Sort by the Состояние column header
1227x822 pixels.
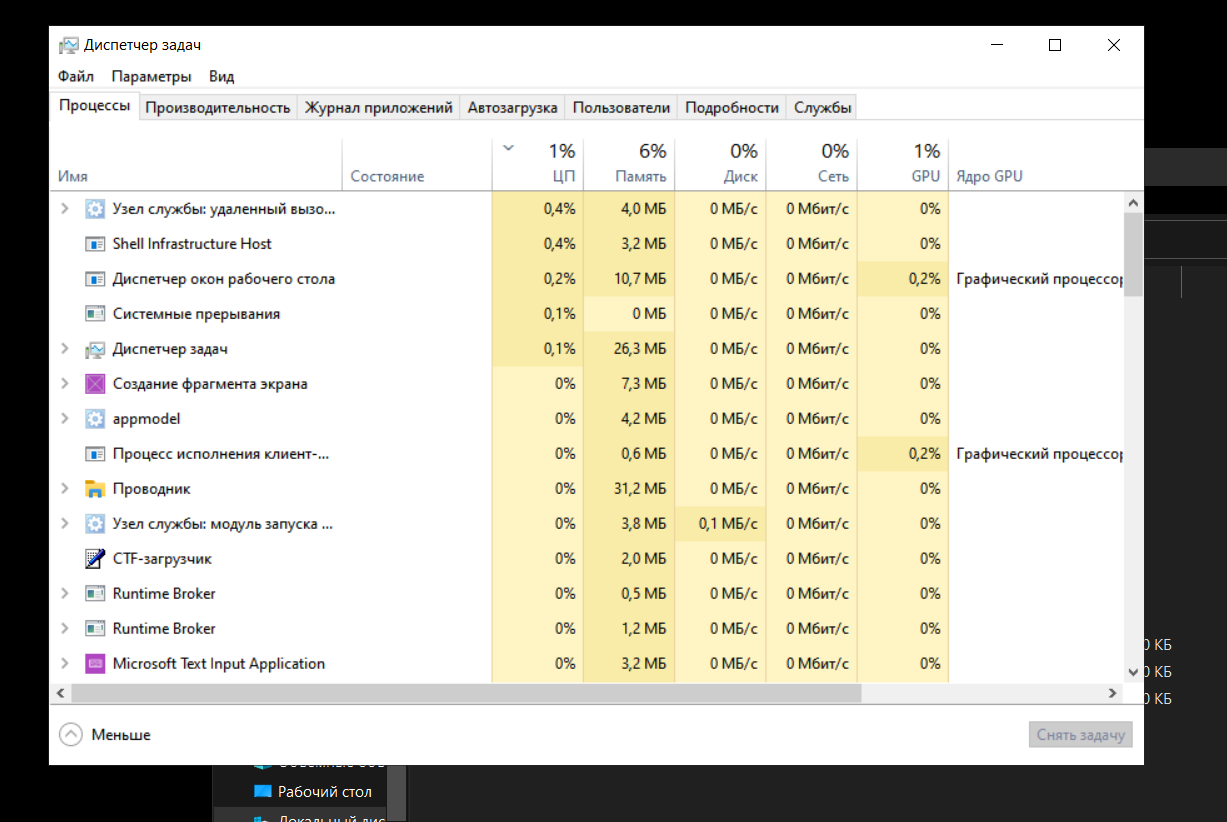click(x=417, y=164)
